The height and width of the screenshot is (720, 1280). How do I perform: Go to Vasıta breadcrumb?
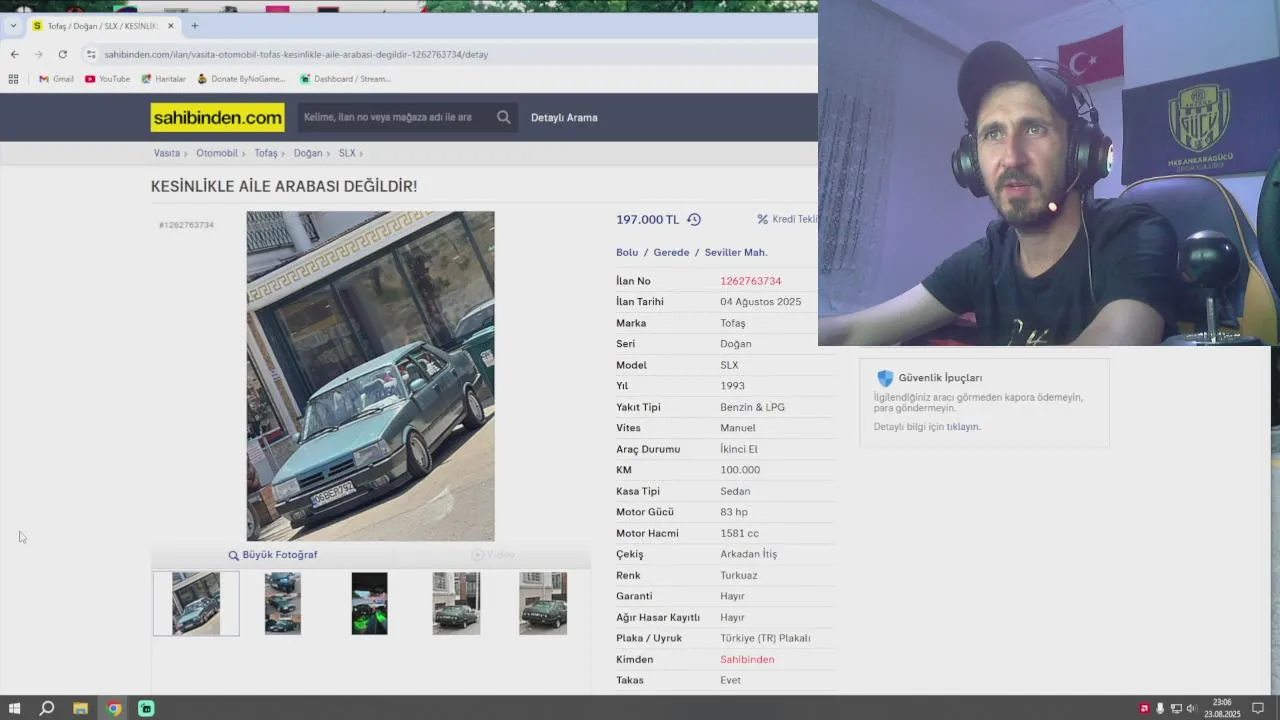click(167, 153)
